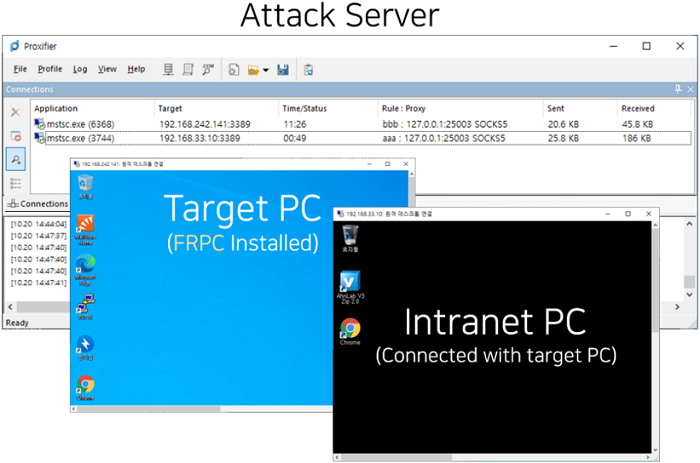Screen dimensions: 700x463
Task: Open Proxy Servers toolbar icon
Action: pyautogui.click(x=168, y=70)
